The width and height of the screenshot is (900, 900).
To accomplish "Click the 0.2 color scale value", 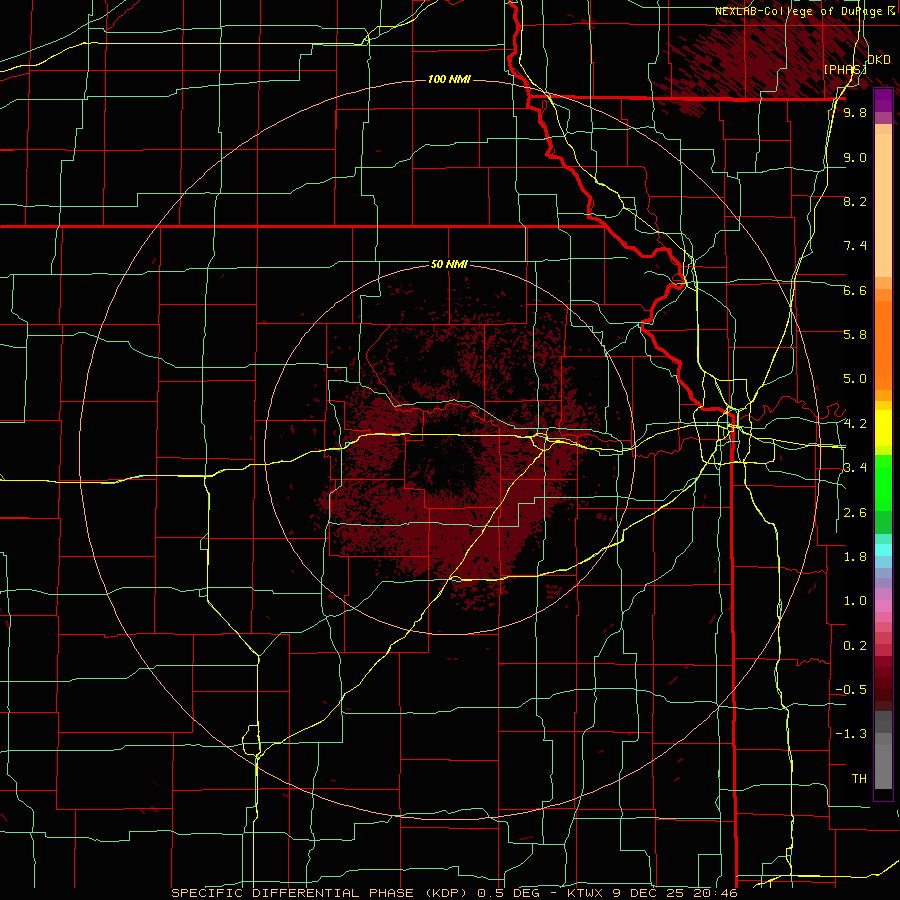I will [855, 646].
